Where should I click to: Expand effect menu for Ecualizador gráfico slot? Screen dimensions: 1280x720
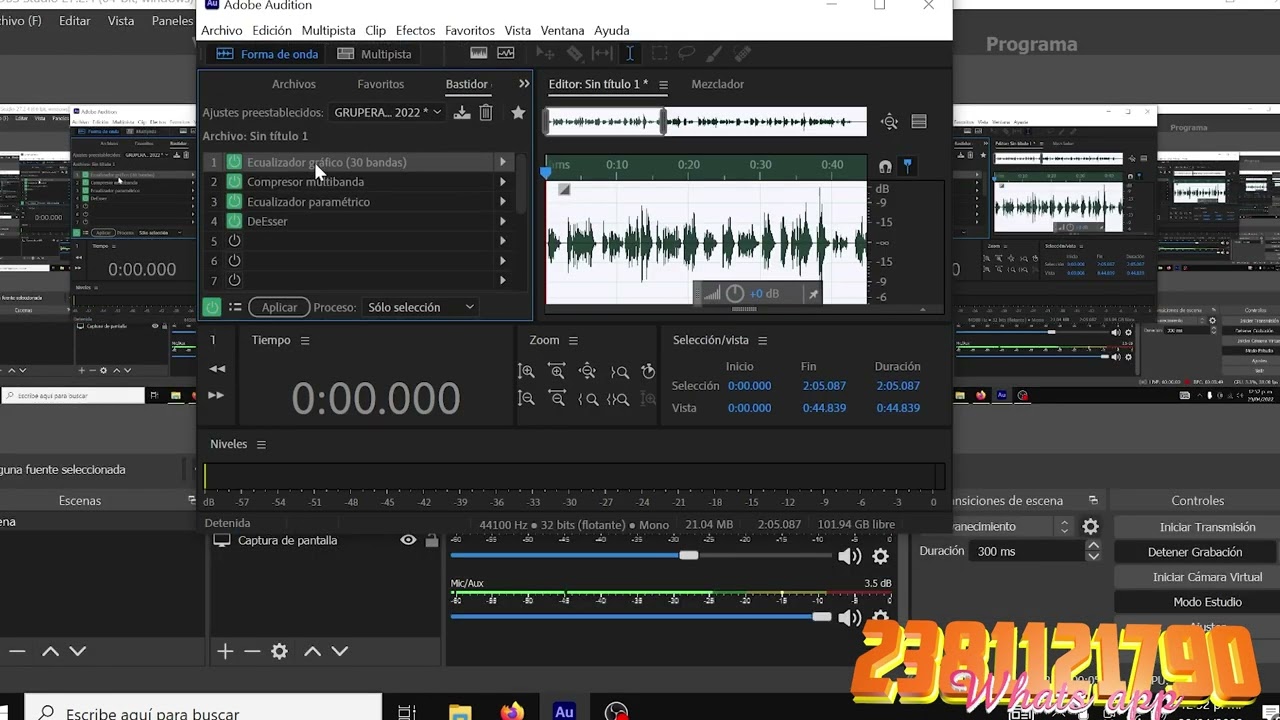[x=503, y=162]
